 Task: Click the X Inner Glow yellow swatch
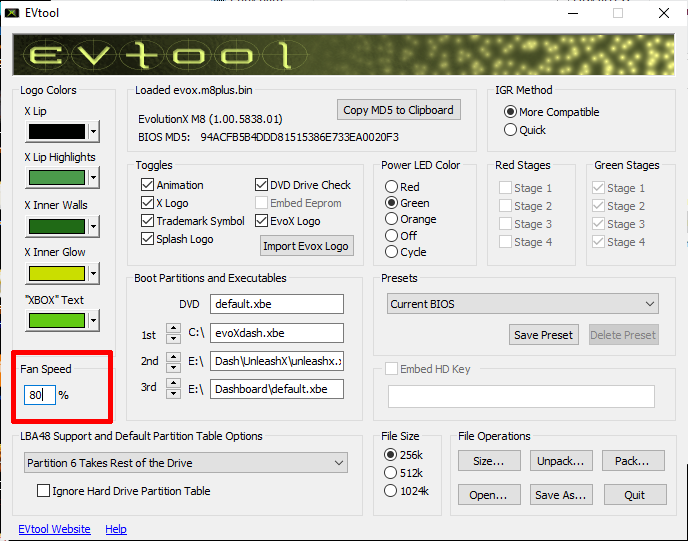pos(57,273)
